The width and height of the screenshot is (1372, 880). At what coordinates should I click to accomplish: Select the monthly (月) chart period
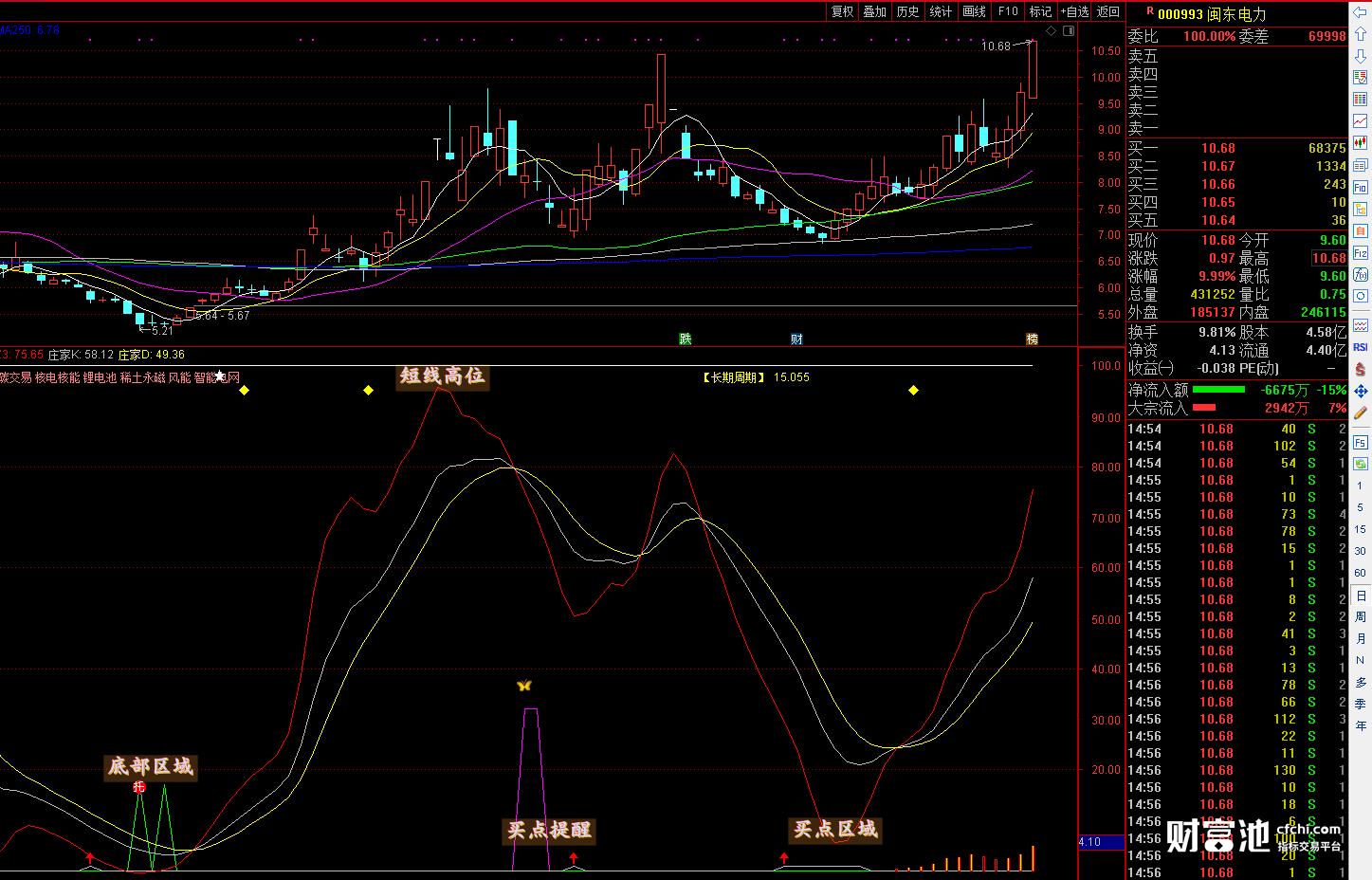(x=1361, y=638)
